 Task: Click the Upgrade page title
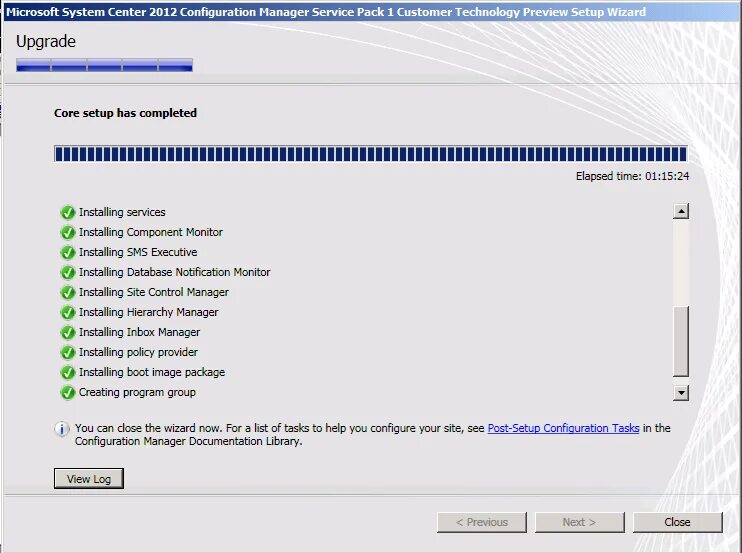coord(46,42)
